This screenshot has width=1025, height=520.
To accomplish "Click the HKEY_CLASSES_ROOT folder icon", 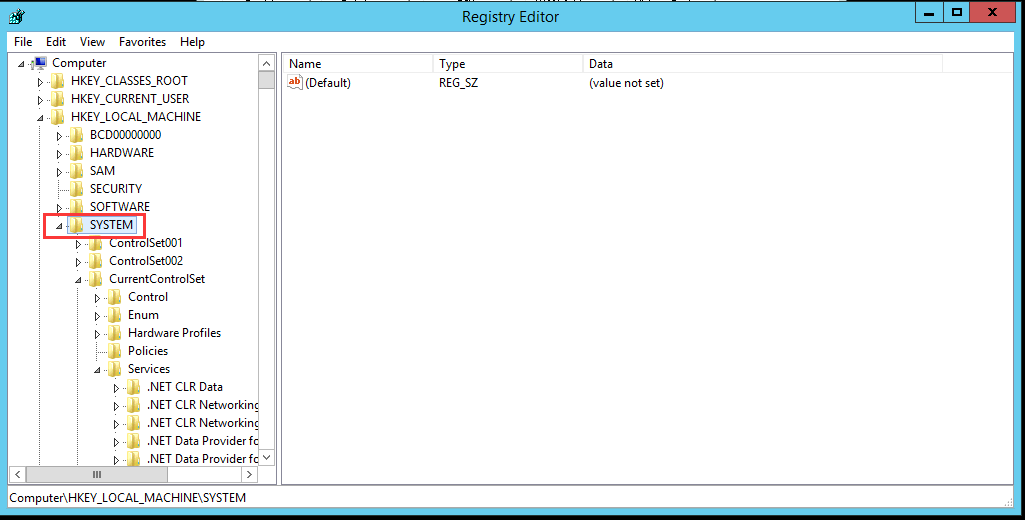I will coord(58,81).
